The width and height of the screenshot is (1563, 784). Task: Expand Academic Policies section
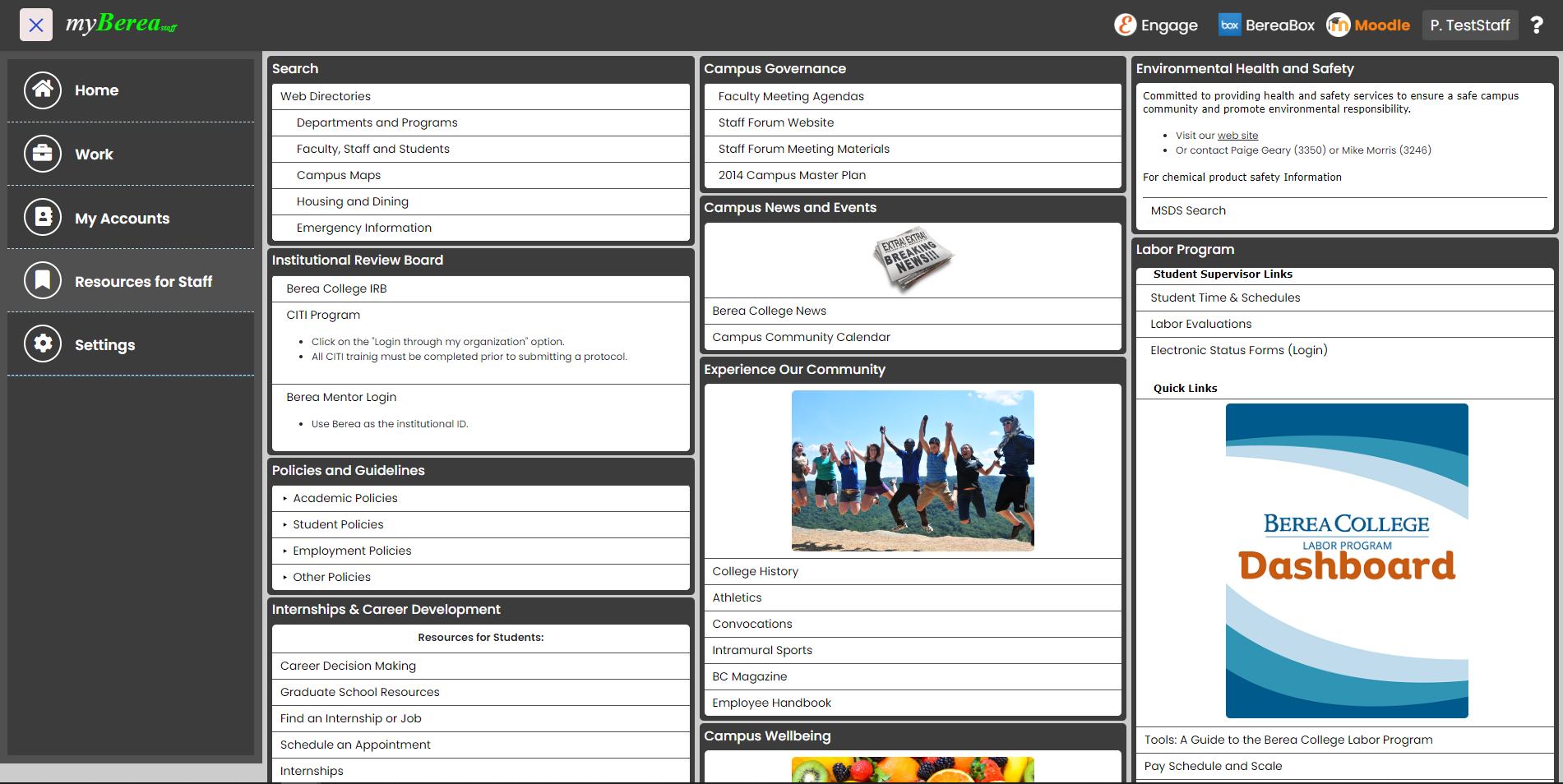point(345,498)
